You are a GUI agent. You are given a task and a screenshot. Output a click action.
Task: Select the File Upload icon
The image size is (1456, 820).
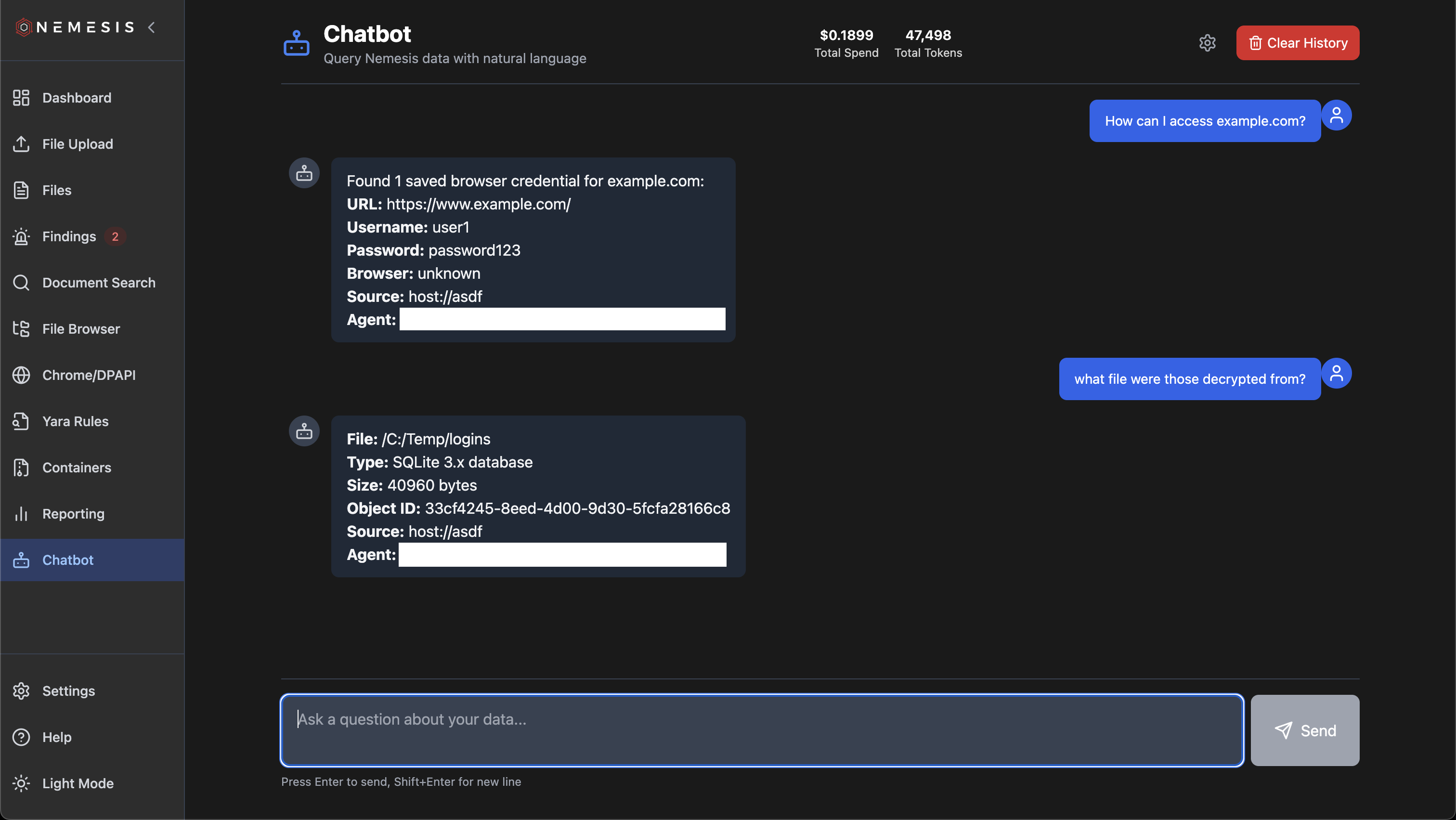coord(22,143)
